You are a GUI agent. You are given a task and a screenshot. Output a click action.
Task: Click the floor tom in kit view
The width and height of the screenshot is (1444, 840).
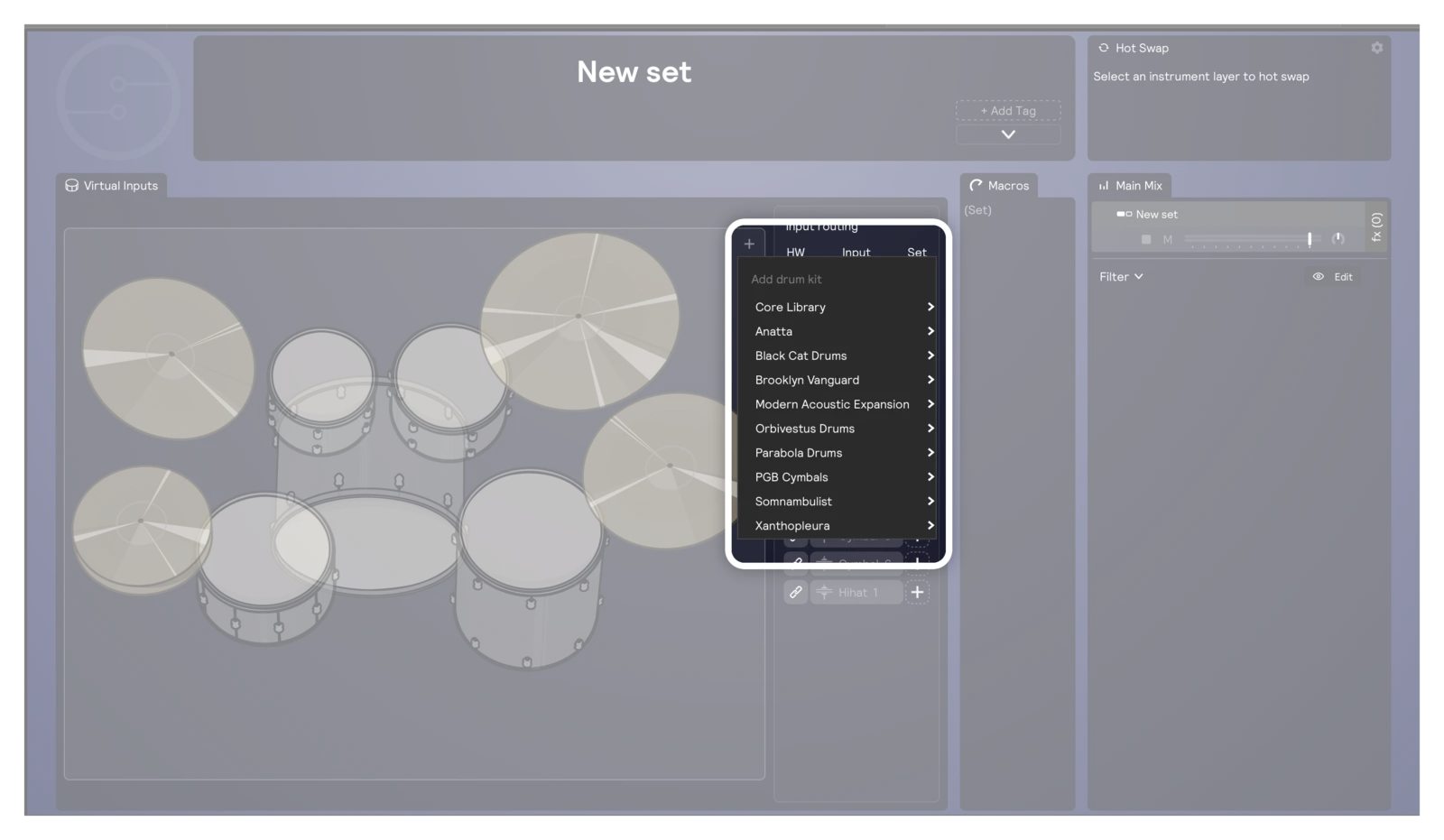pos(531,568)
